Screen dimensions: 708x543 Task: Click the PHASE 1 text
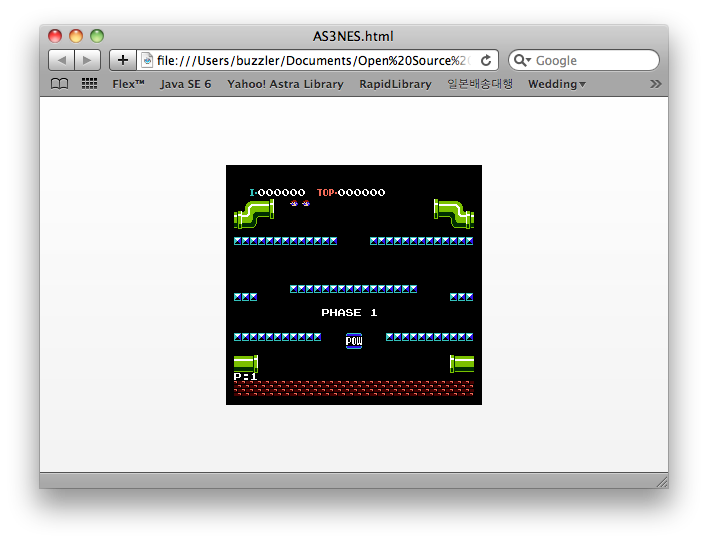coord(349,313)
